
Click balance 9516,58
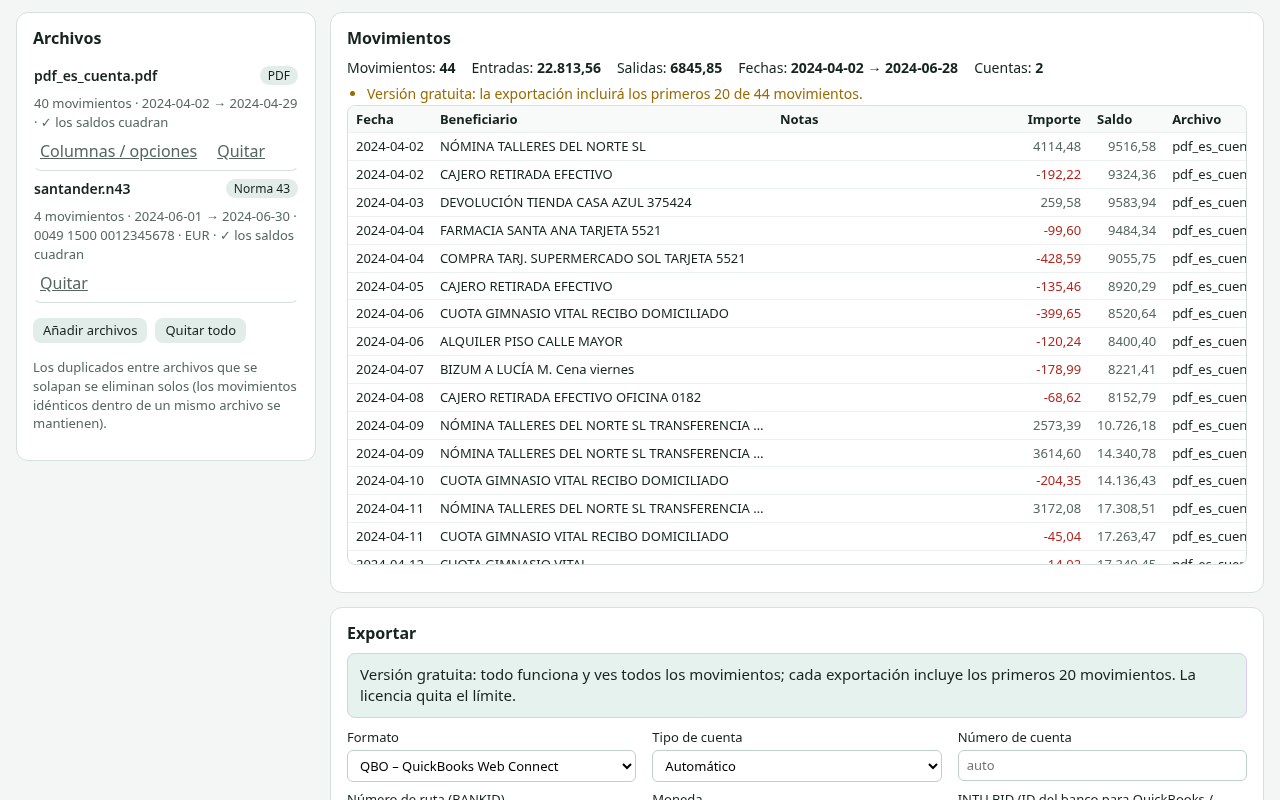(x=1132, y=146)
